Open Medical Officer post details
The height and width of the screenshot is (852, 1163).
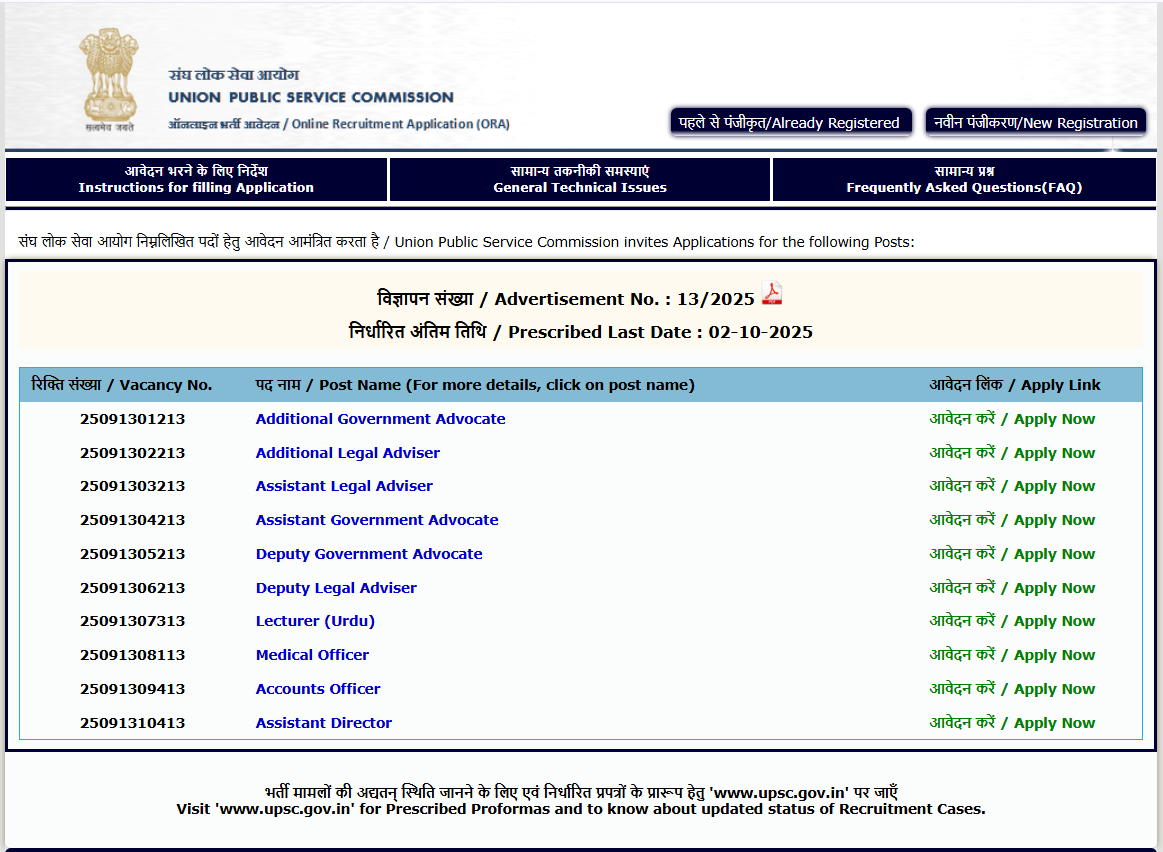tap(312, 655)
